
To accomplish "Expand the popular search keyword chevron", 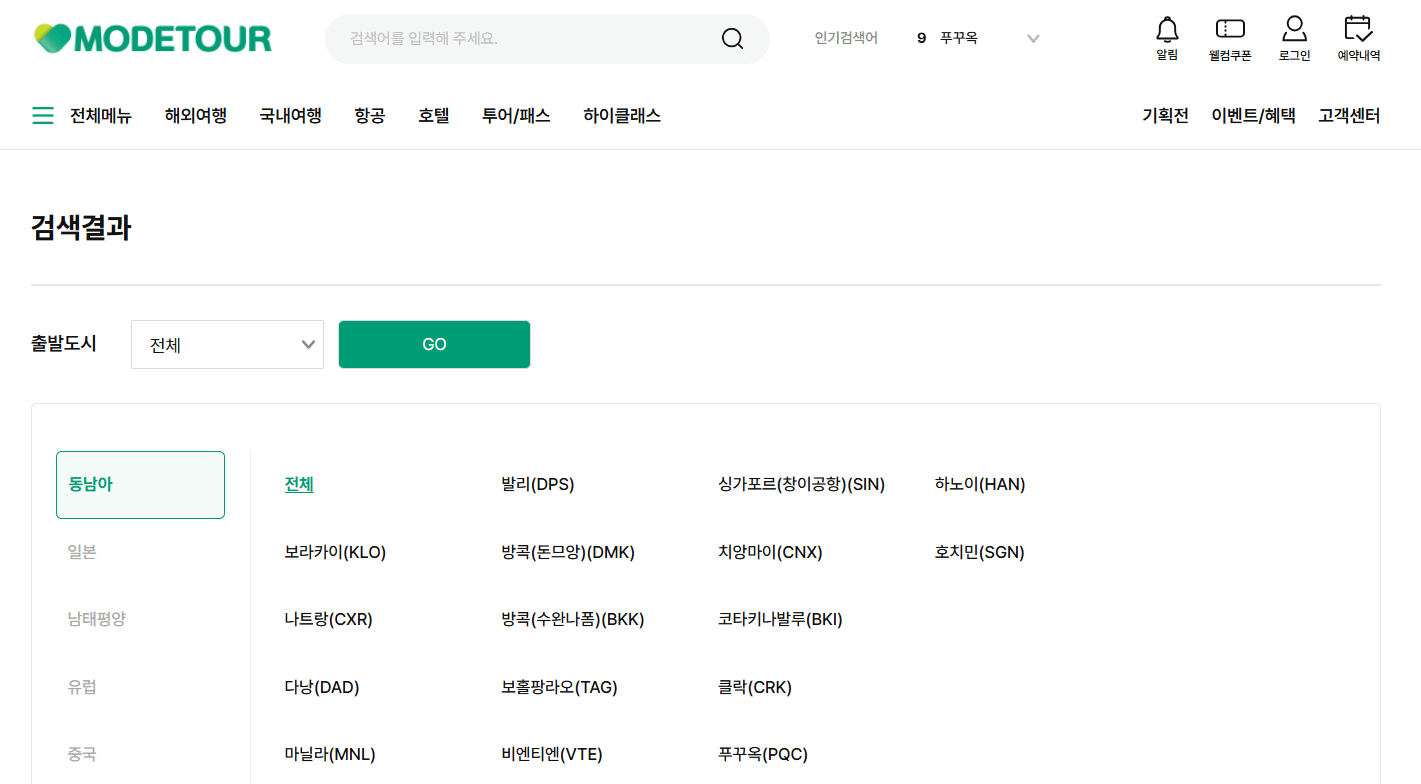I will click(x=1033, y=37).
